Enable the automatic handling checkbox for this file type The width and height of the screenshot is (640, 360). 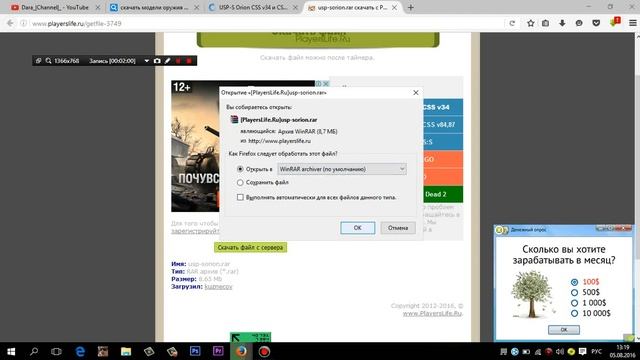tap(240, 197)
